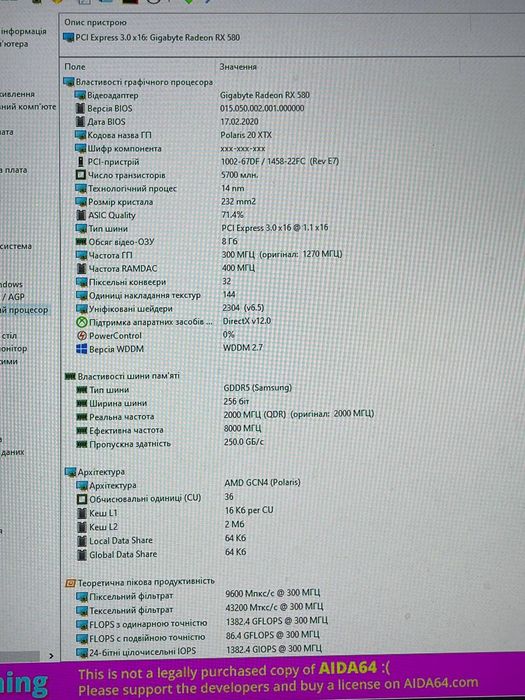This screenshot has height=700, width=525.
Task: Click the effective clock value 8000 МГЦ
Action: point(242,428)
